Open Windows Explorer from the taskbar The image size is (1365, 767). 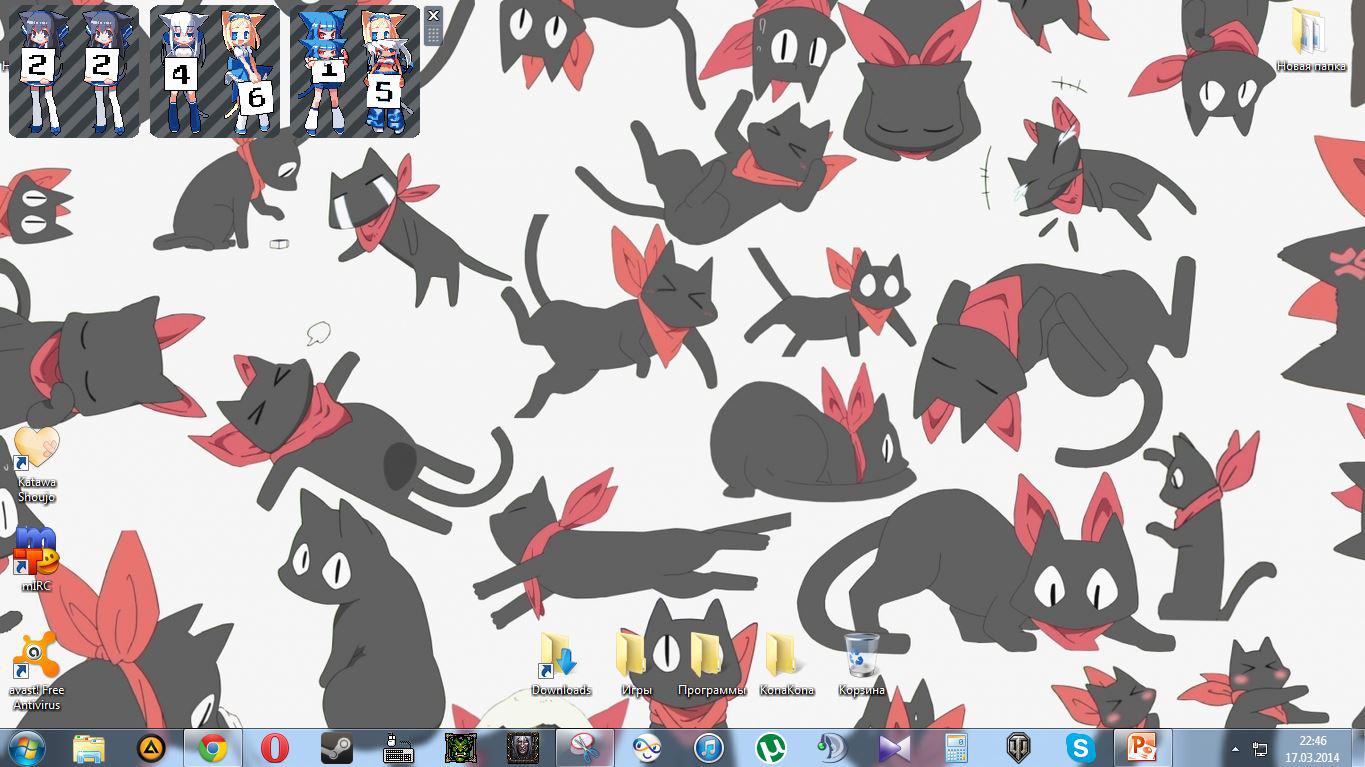89,748
